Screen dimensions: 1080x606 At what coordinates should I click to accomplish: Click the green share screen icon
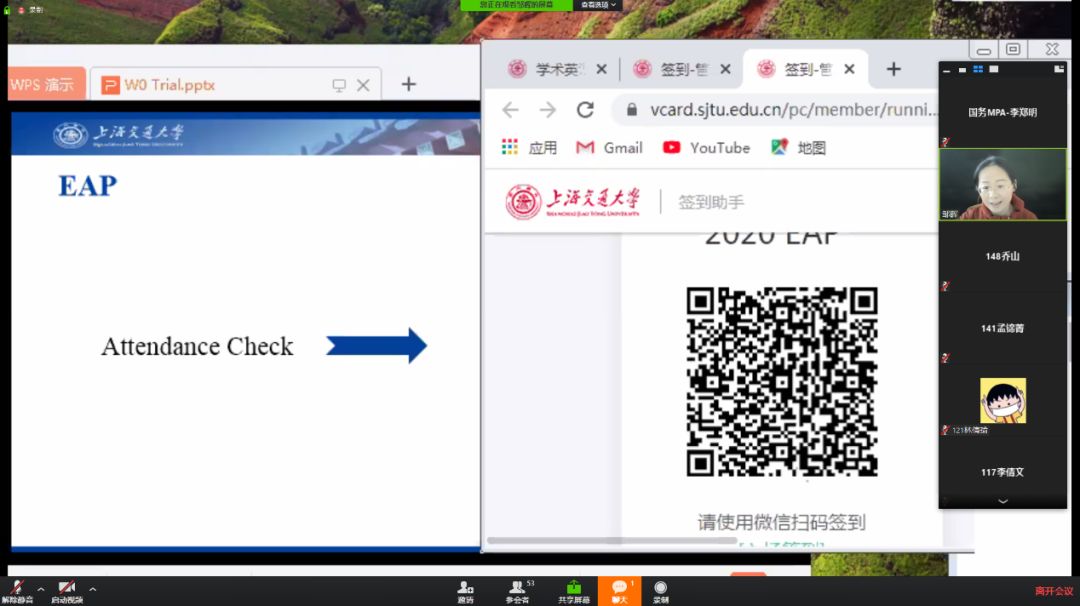574,589
